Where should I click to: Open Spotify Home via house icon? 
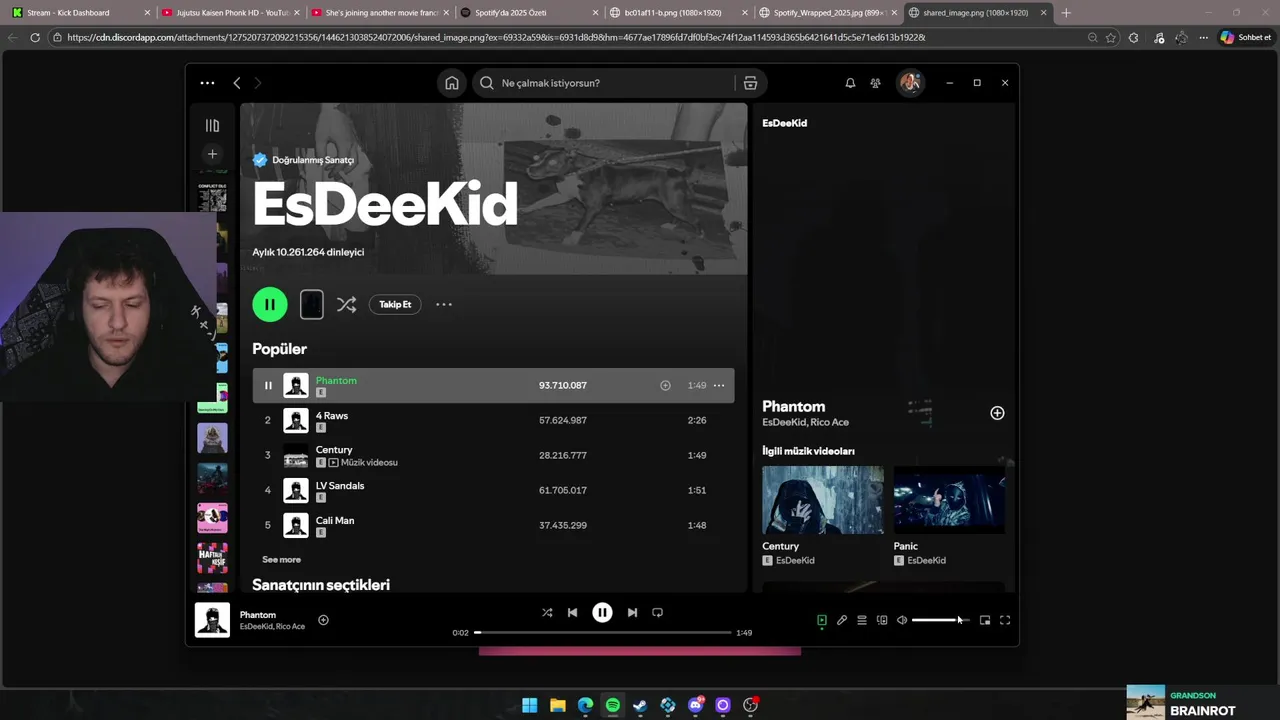[x=452, y=83]
